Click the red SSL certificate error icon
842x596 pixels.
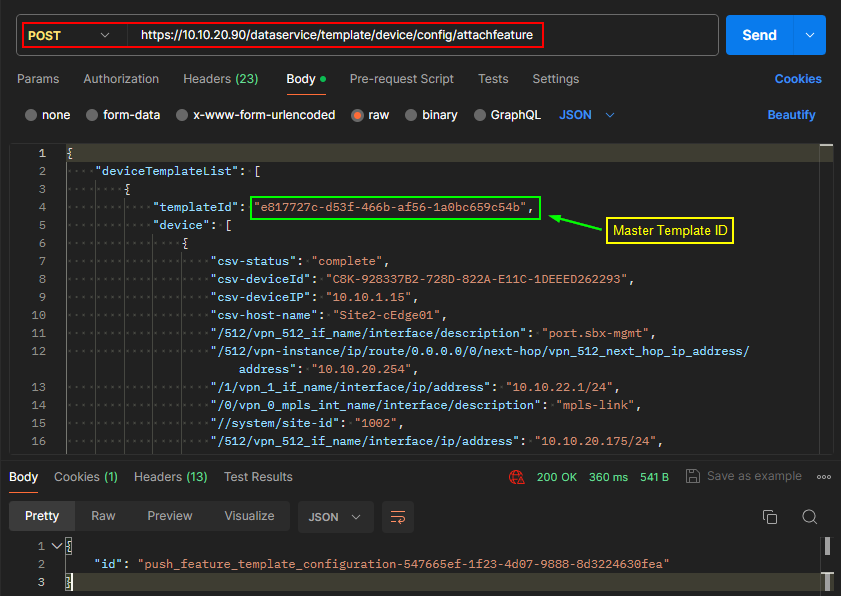pos(516,477)
